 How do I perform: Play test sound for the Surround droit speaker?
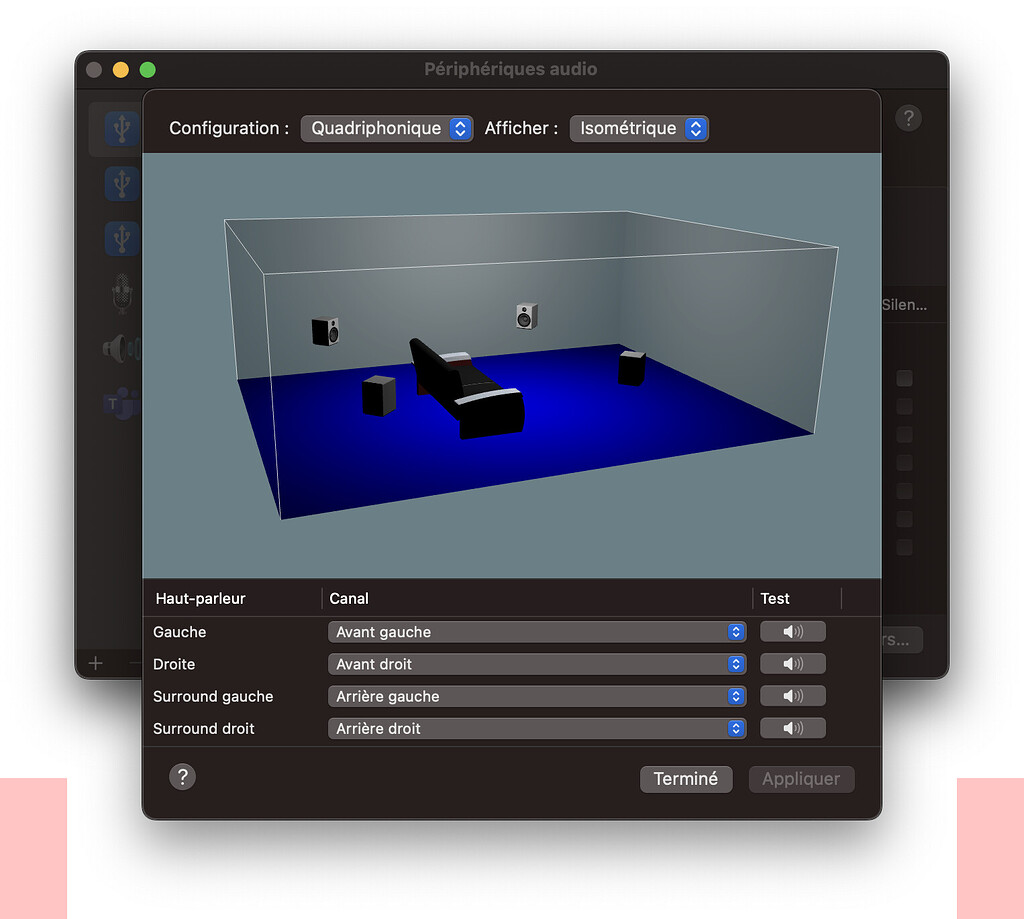pyautogui.click(x=792, y=728)
